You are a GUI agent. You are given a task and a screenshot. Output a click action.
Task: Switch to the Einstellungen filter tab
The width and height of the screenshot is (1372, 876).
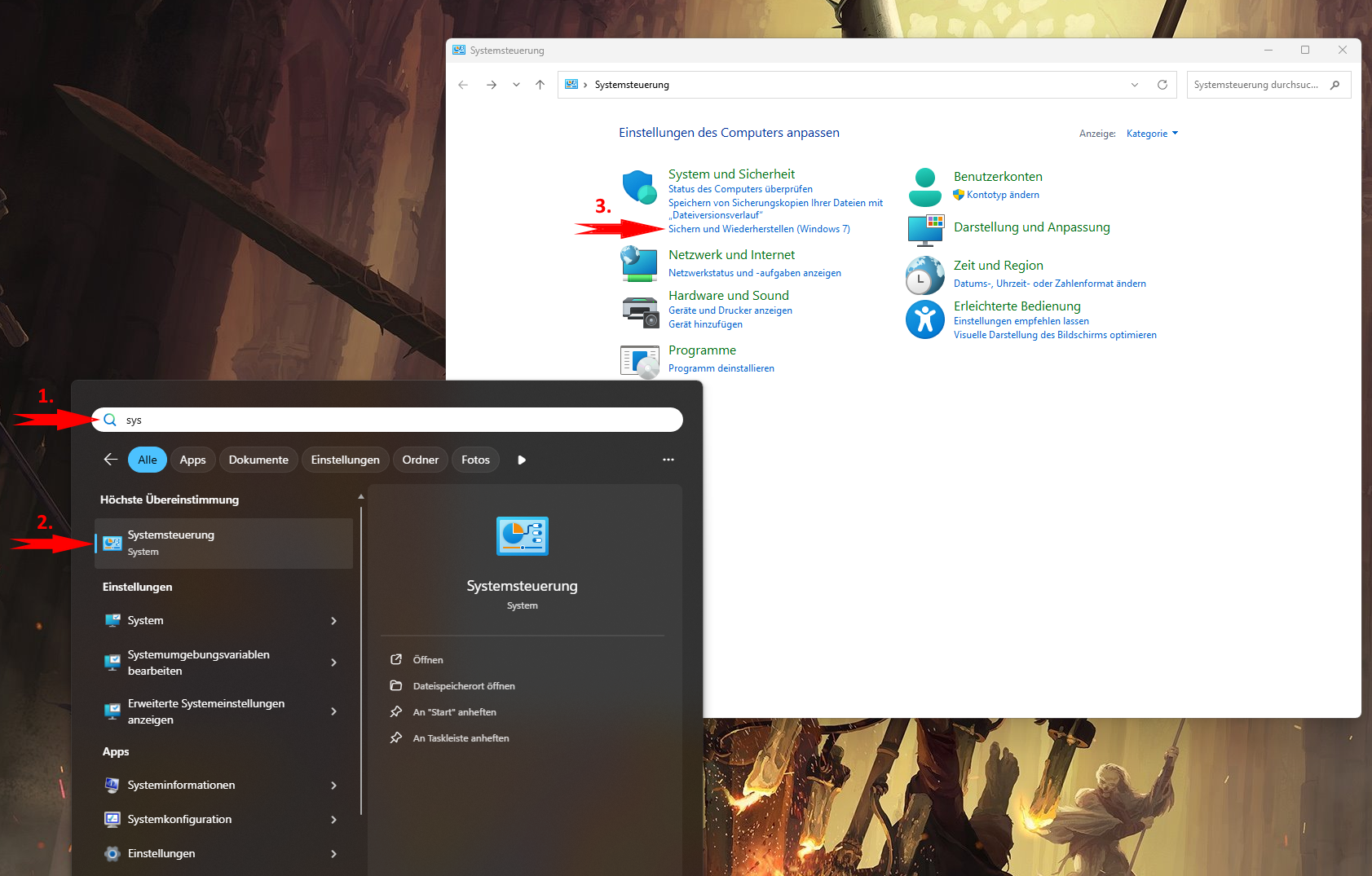coord(346,460)
